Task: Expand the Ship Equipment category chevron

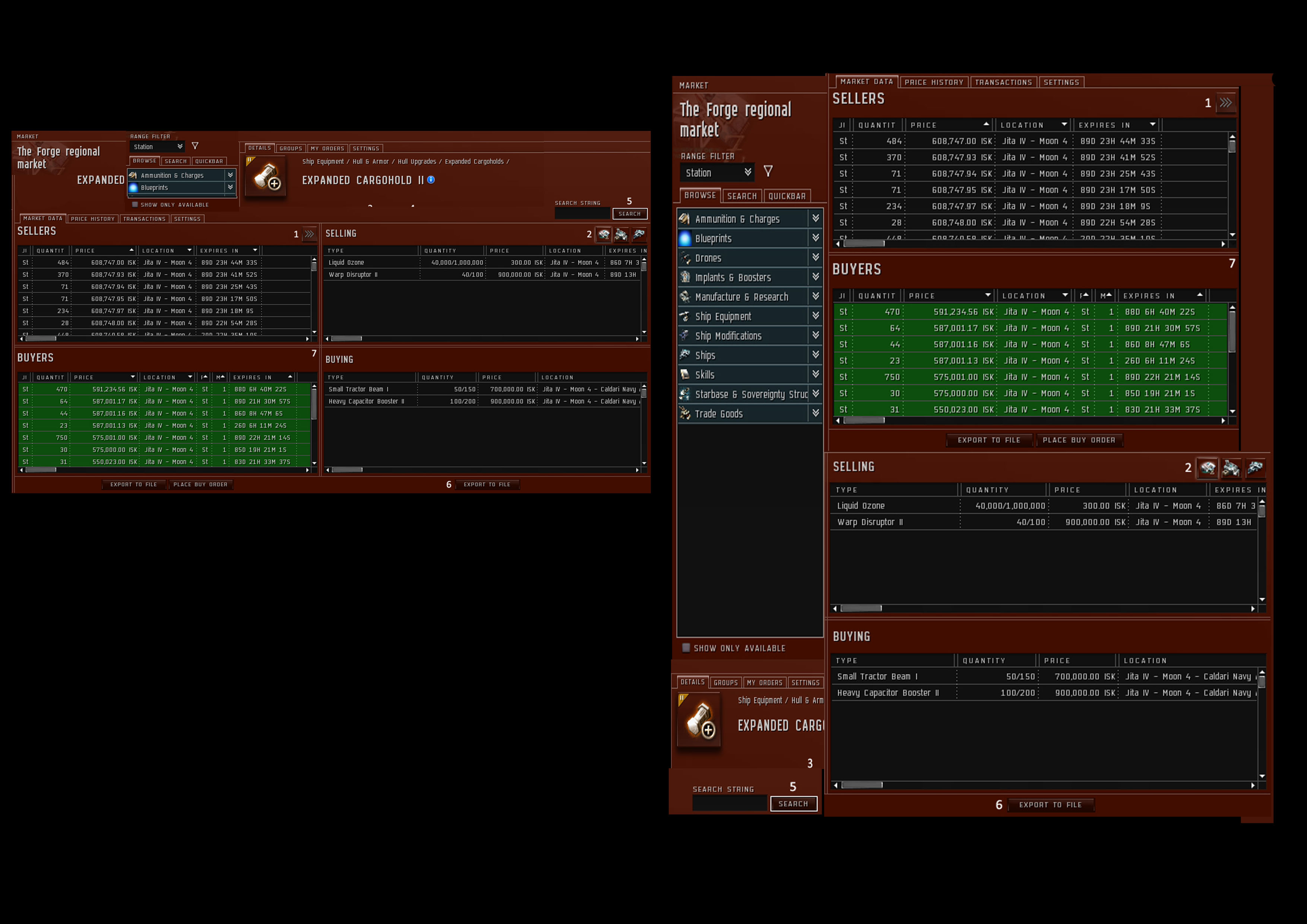Action: [816, 316]
